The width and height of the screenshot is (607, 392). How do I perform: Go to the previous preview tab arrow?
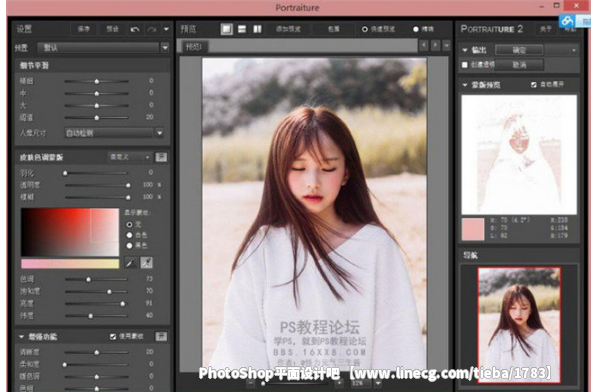click(424, 45)
